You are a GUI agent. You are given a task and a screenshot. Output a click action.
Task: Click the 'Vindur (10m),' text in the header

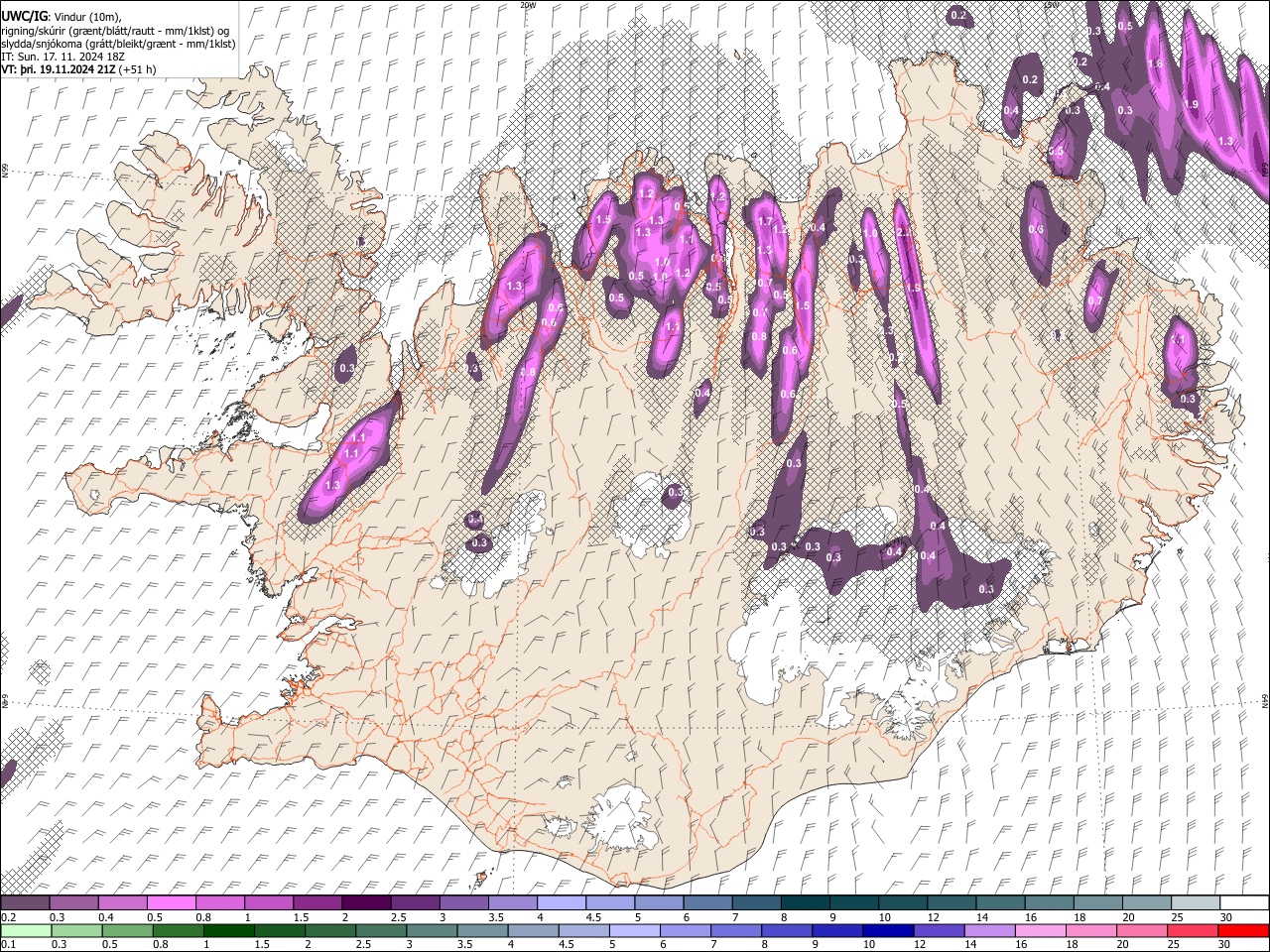tap(87, 17)
